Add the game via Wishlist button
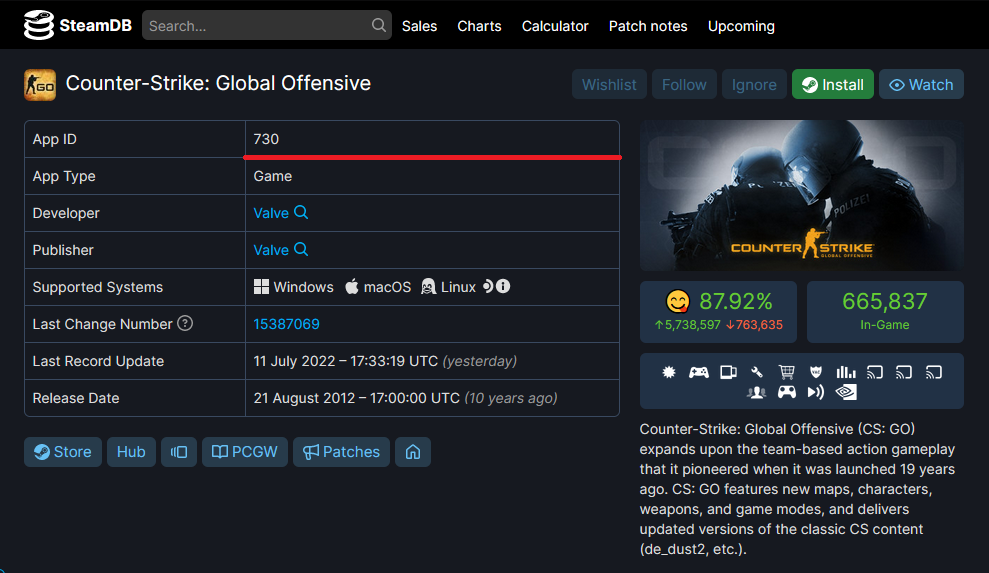Screen dimensions: 989x573 point(609,85)
